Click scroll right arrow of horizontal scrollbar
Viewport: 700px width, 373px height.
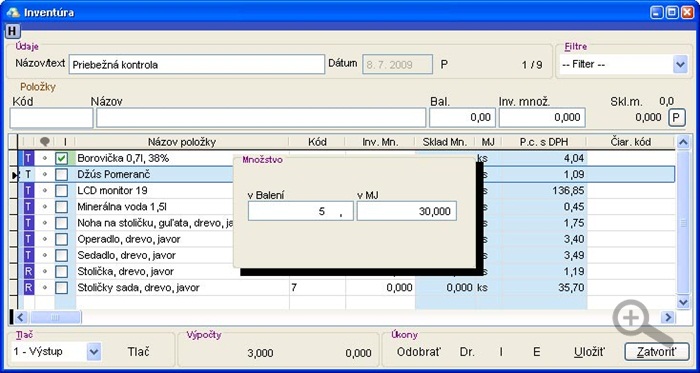pos(668,317)
